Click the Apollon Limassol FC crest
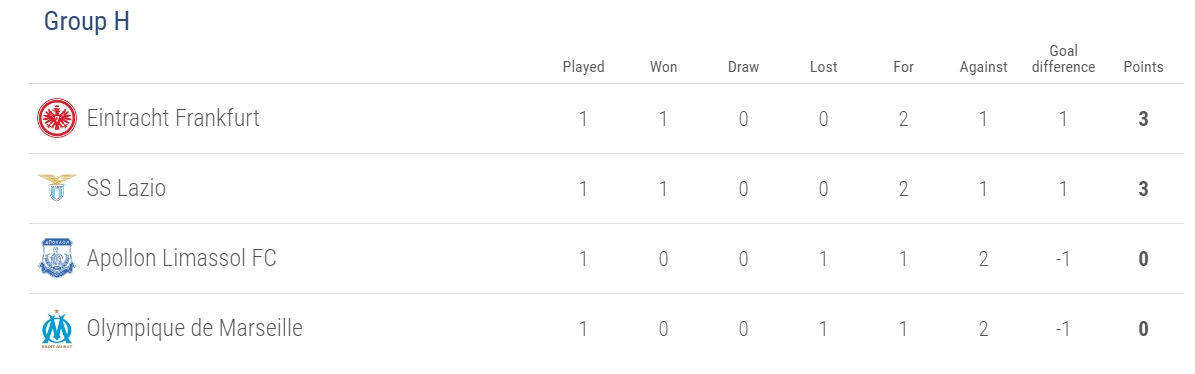This screenshot has height=374, width=1195. pos(57,258)
